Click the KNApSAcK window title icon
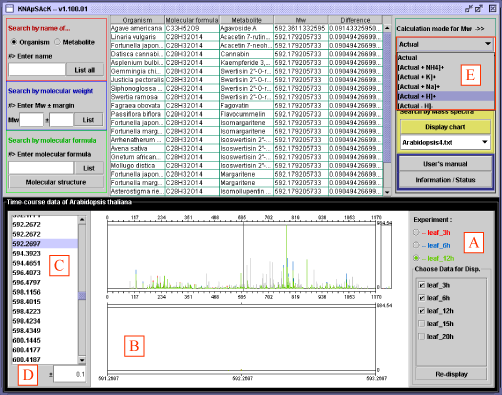The image size is (502, 395). click(x=11, y=9)
